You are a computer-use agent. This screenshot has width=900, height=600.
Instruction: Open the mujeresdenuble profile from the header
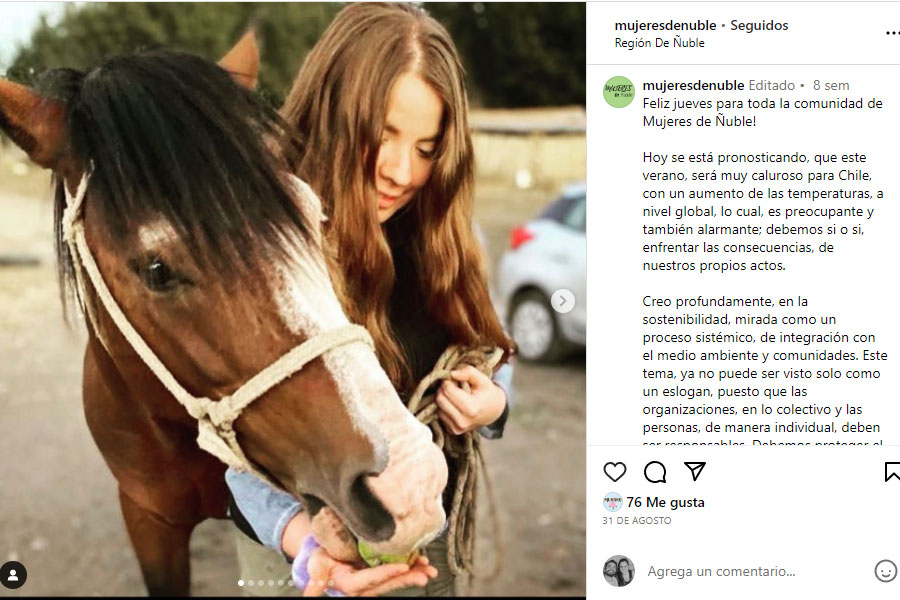(666, 25)
